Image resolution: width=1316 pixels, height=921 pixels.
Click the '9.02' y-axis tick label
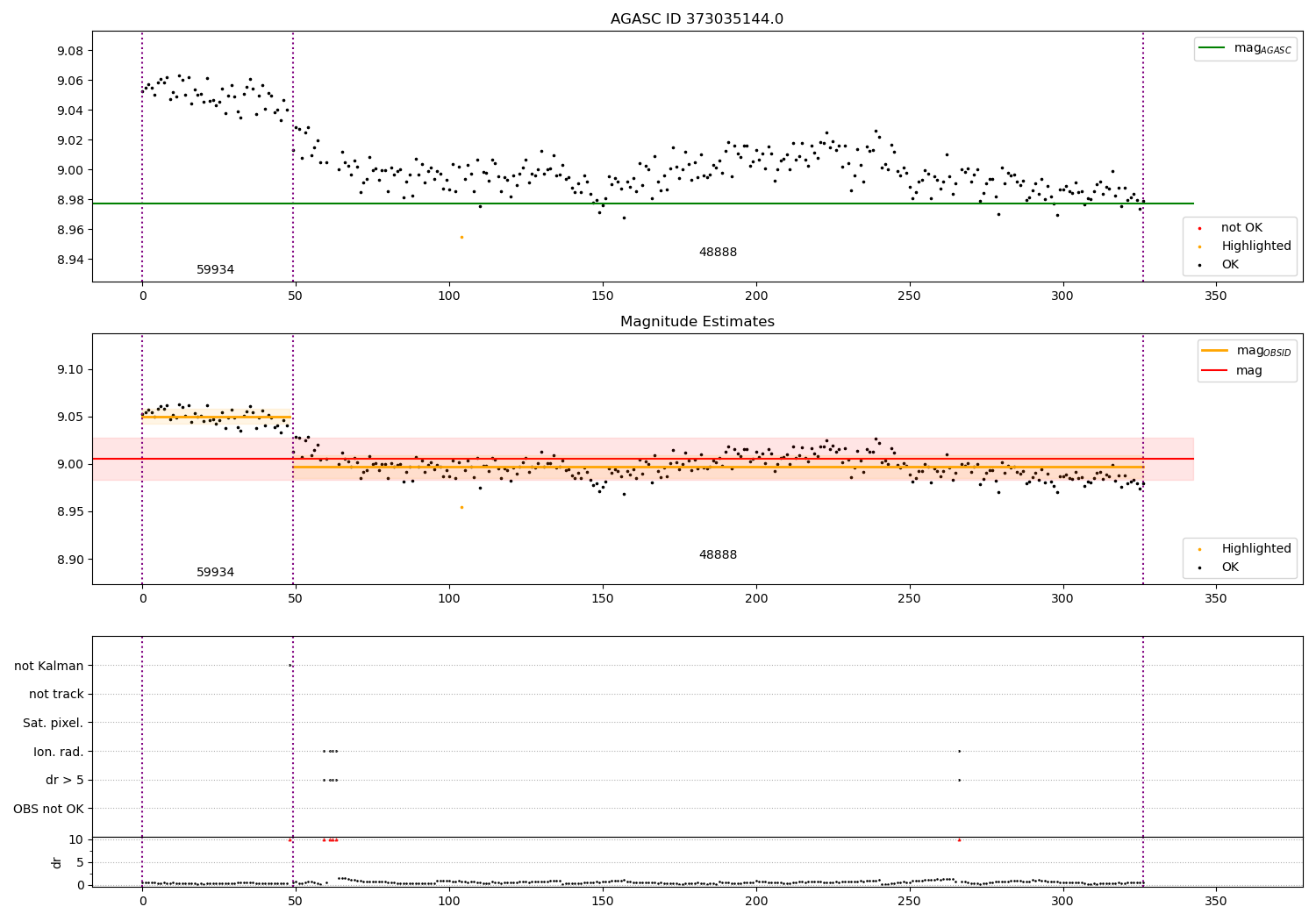tap(69, 140)
